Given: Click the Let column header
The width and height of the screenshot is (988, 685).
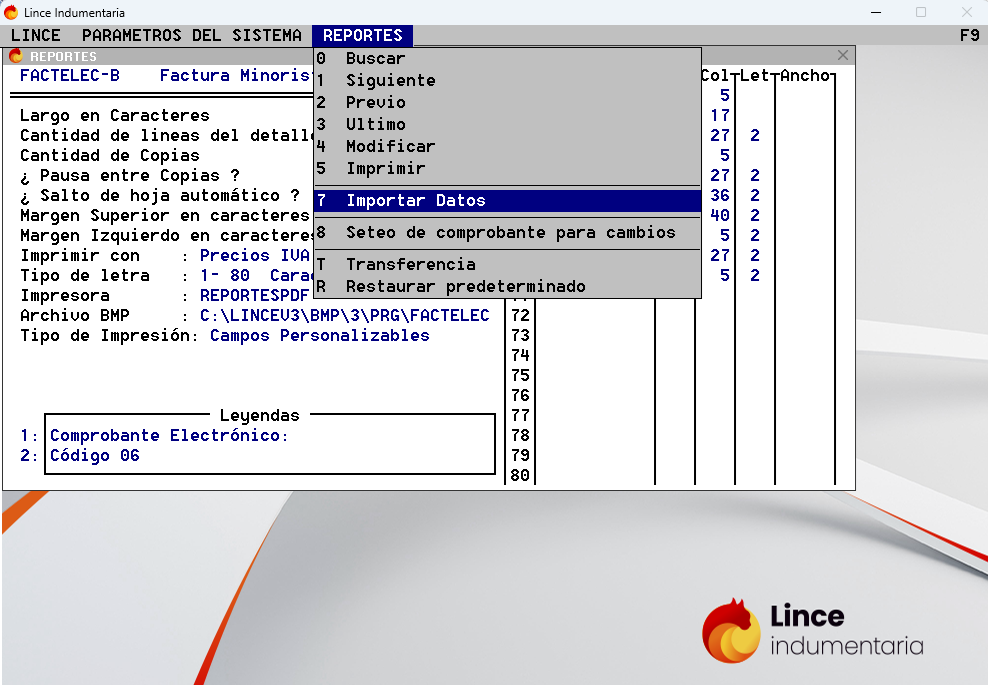Looking at the screenshot, I should tap(755, 76).
